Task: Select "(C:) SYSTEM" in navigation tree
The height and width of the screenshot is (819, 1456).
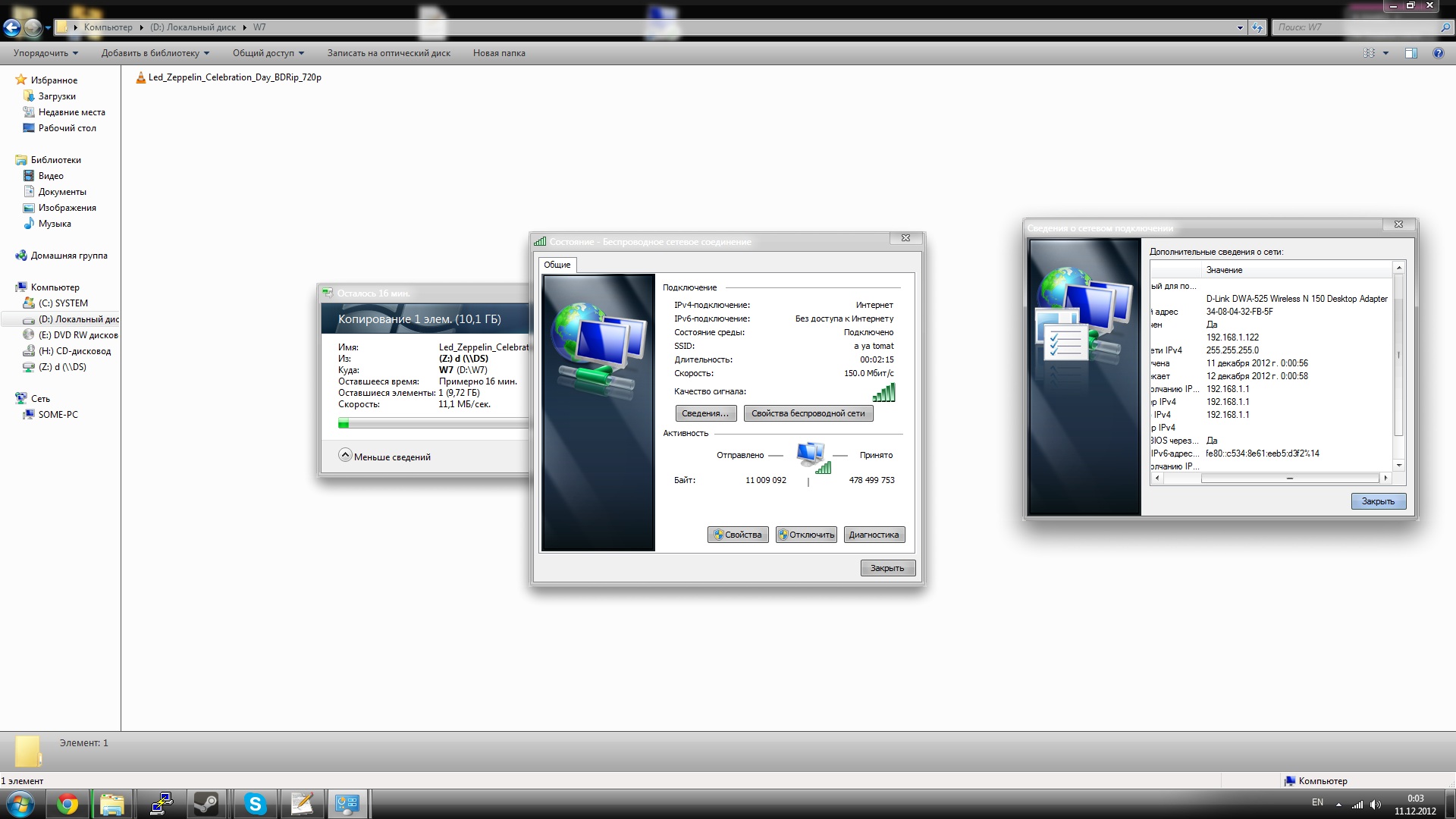Action: tap(63, 303)
